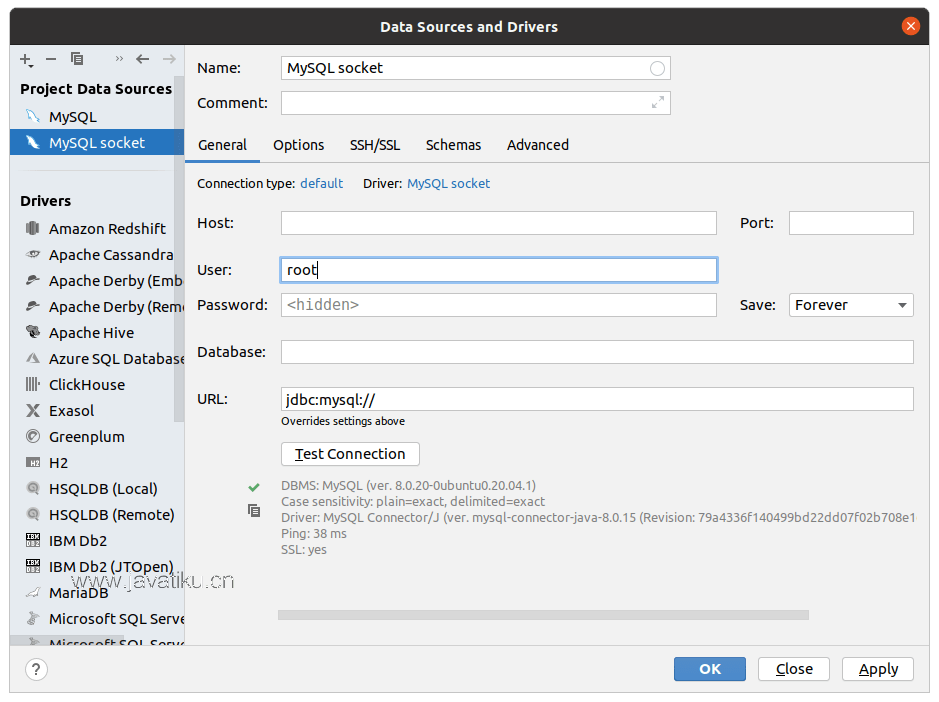
Task: Switch to the Advanced tab
Action: [538, 145]
